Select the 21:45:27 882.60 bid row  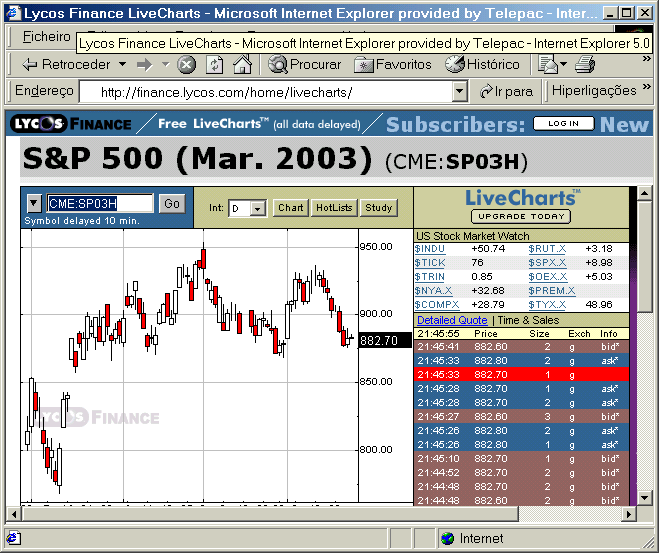[521, 416]
